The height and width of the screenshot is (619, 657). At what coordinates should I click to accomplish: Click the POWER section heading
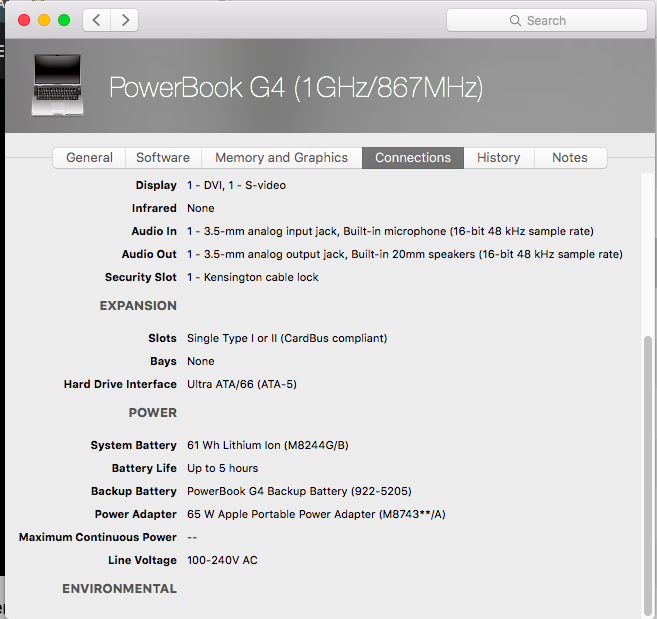[153, 413]
